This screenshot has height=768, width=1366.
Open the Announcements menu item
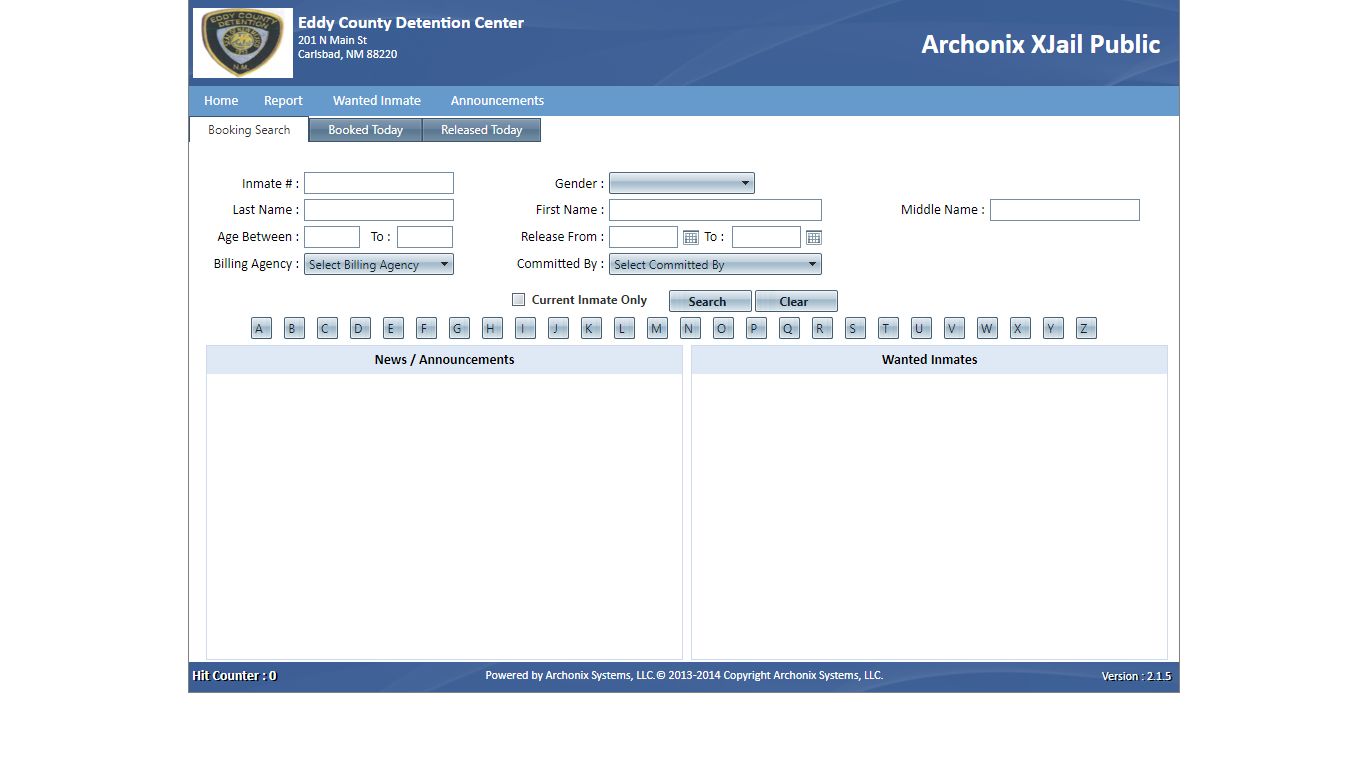(x=497, y=101)
